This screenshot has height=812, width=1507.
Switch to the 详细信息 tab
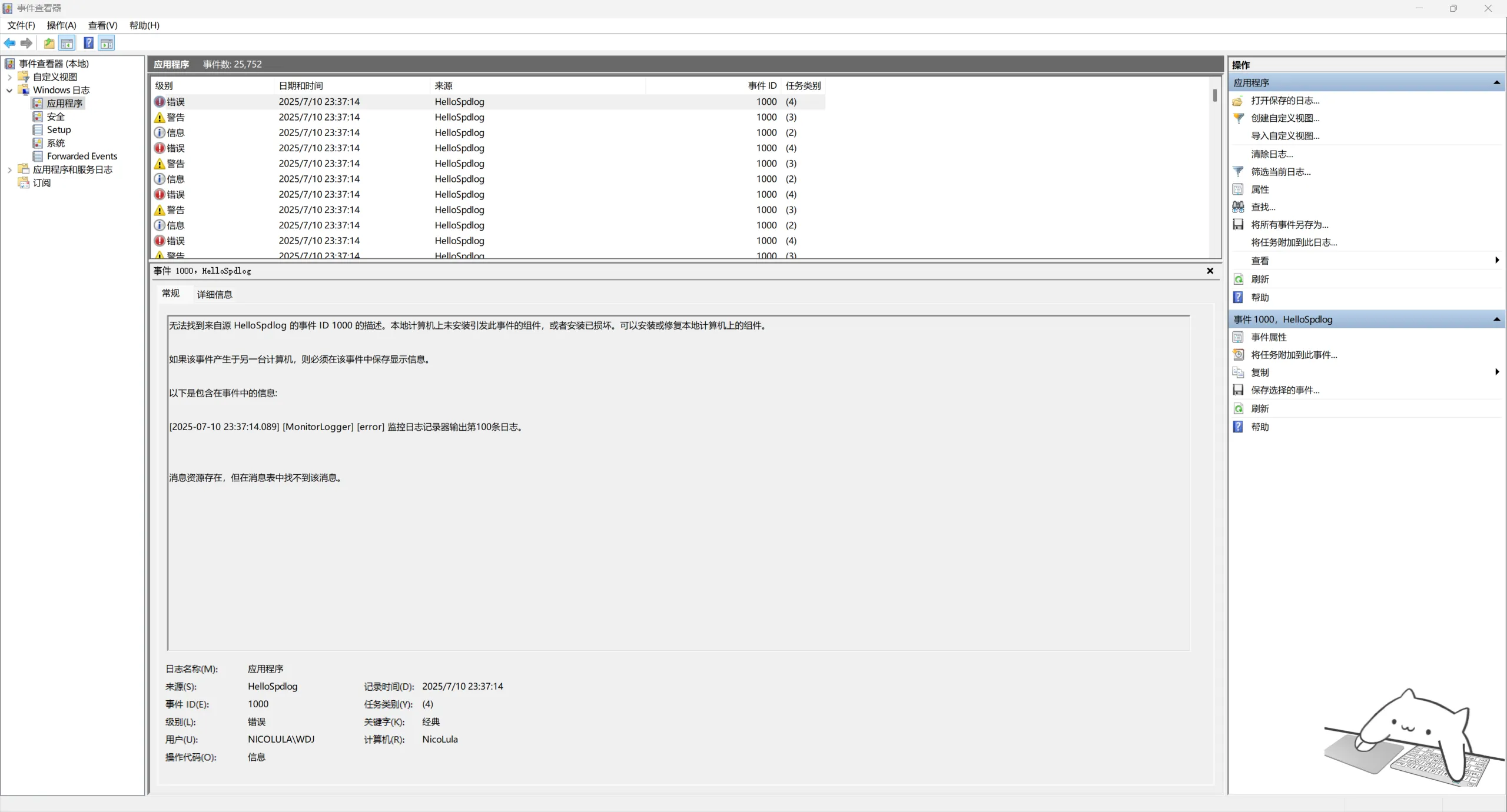click(x=214, y=294)
